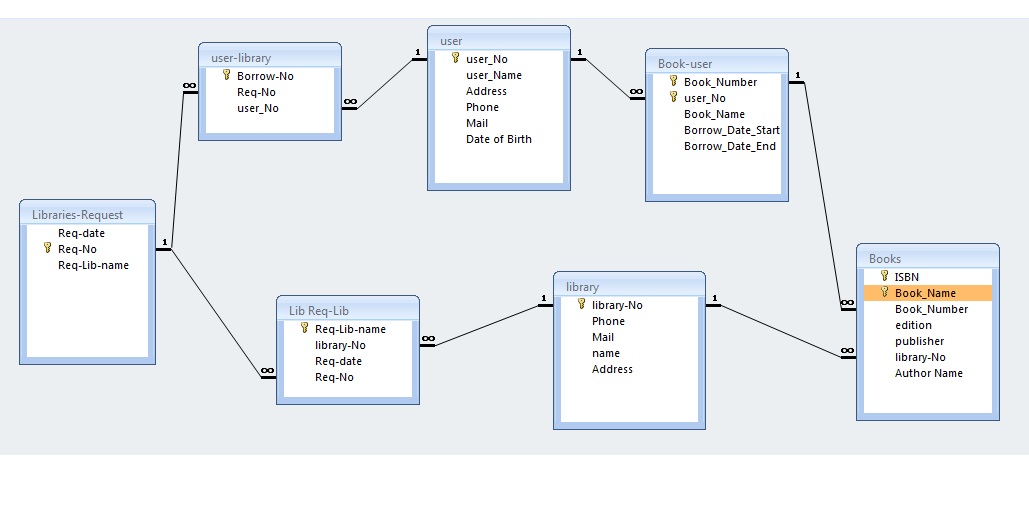This screenshot has height=509, width=1029.
Task: Click Req-date in Libraries-Request table
Action: pos(81,233)
